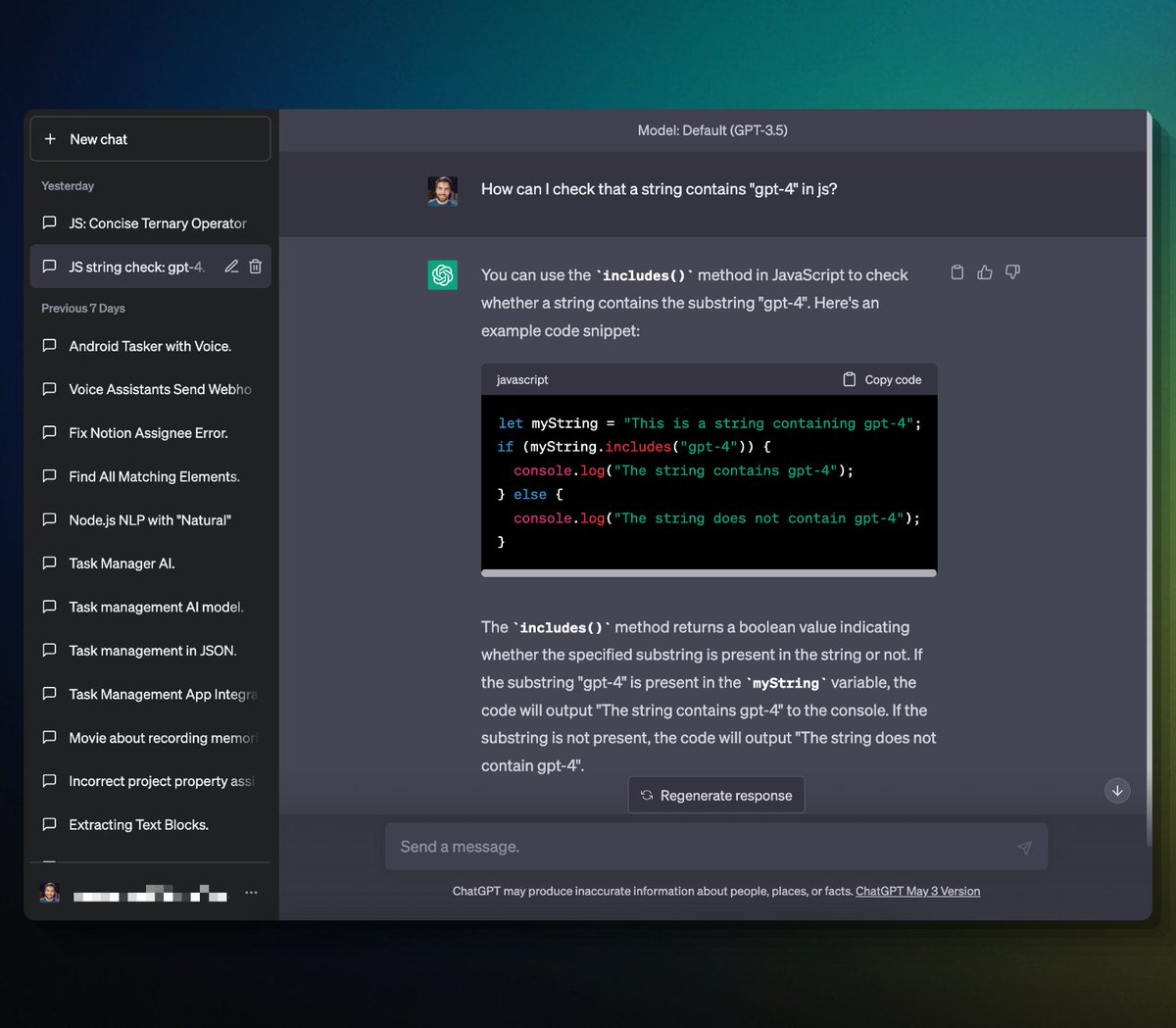Click the ChatGPT logo avatar next to the response
The width and height of the screenshot is (1176, 1028).
point(442,275)
